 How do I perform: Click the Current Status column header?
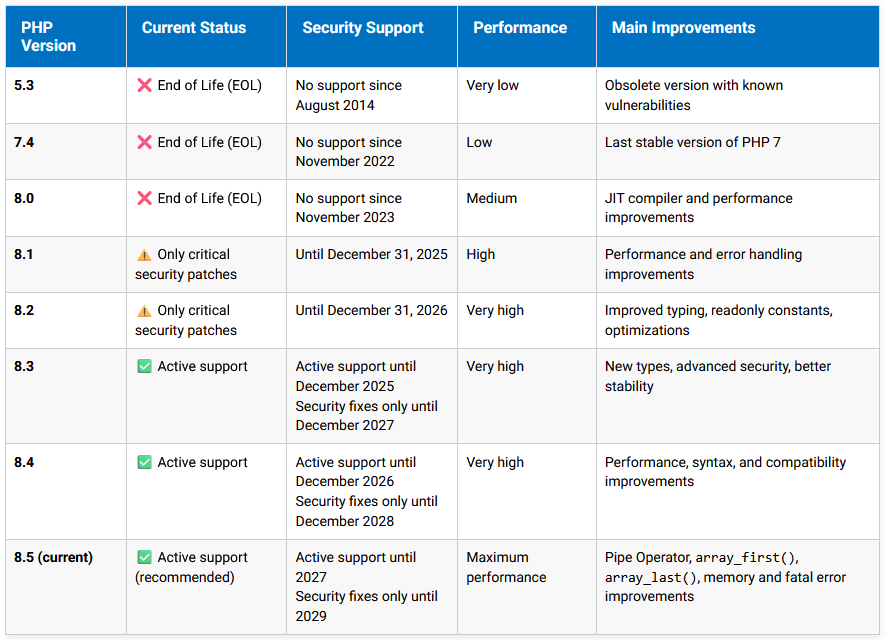(194, 28)
